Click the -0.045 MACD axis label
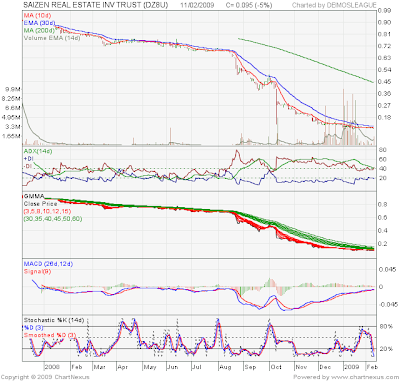Screen dimensions: 400x381 (x=388, y=304)
